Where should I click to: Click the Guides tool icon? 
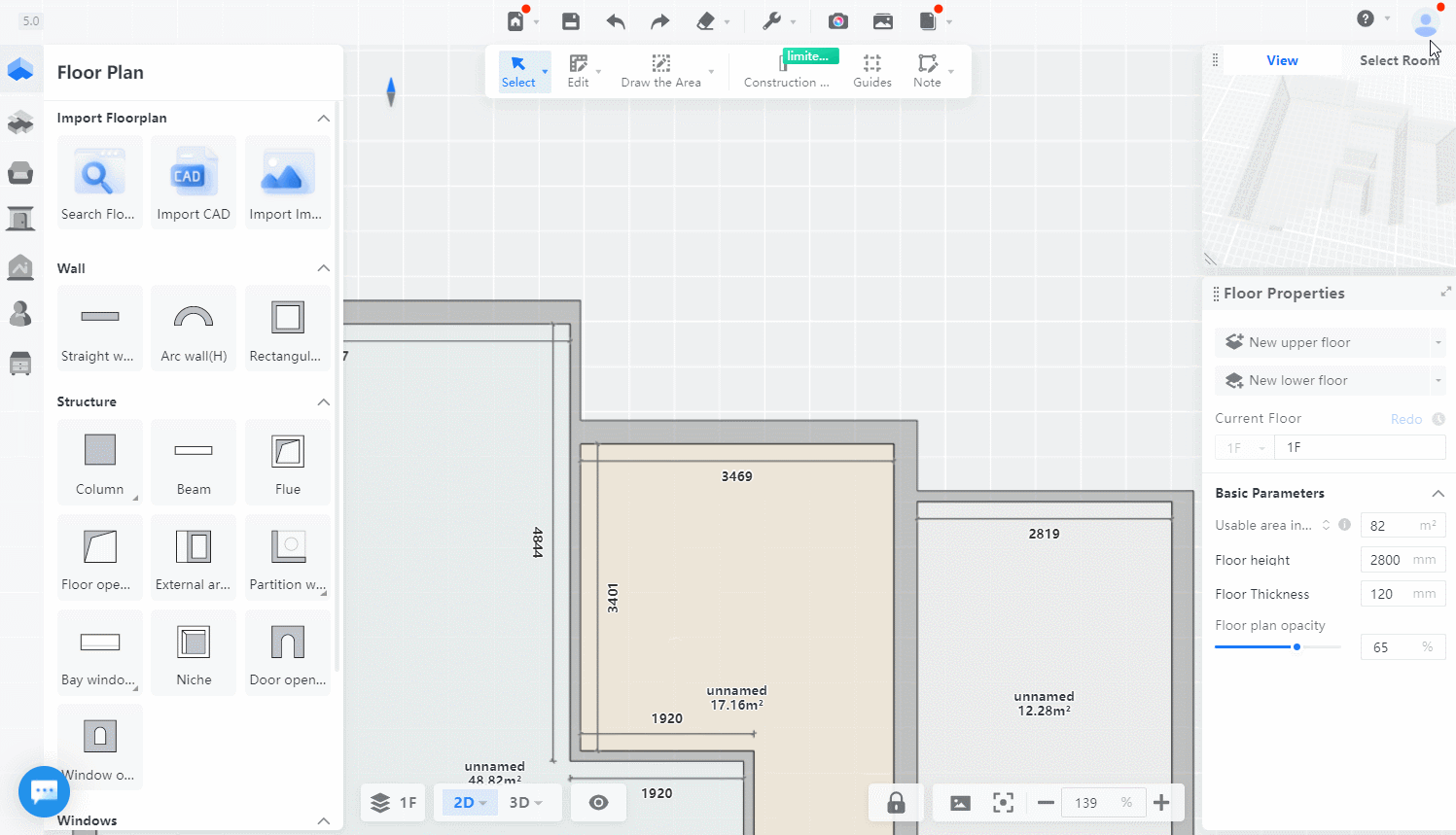click(x=871, y=70)
